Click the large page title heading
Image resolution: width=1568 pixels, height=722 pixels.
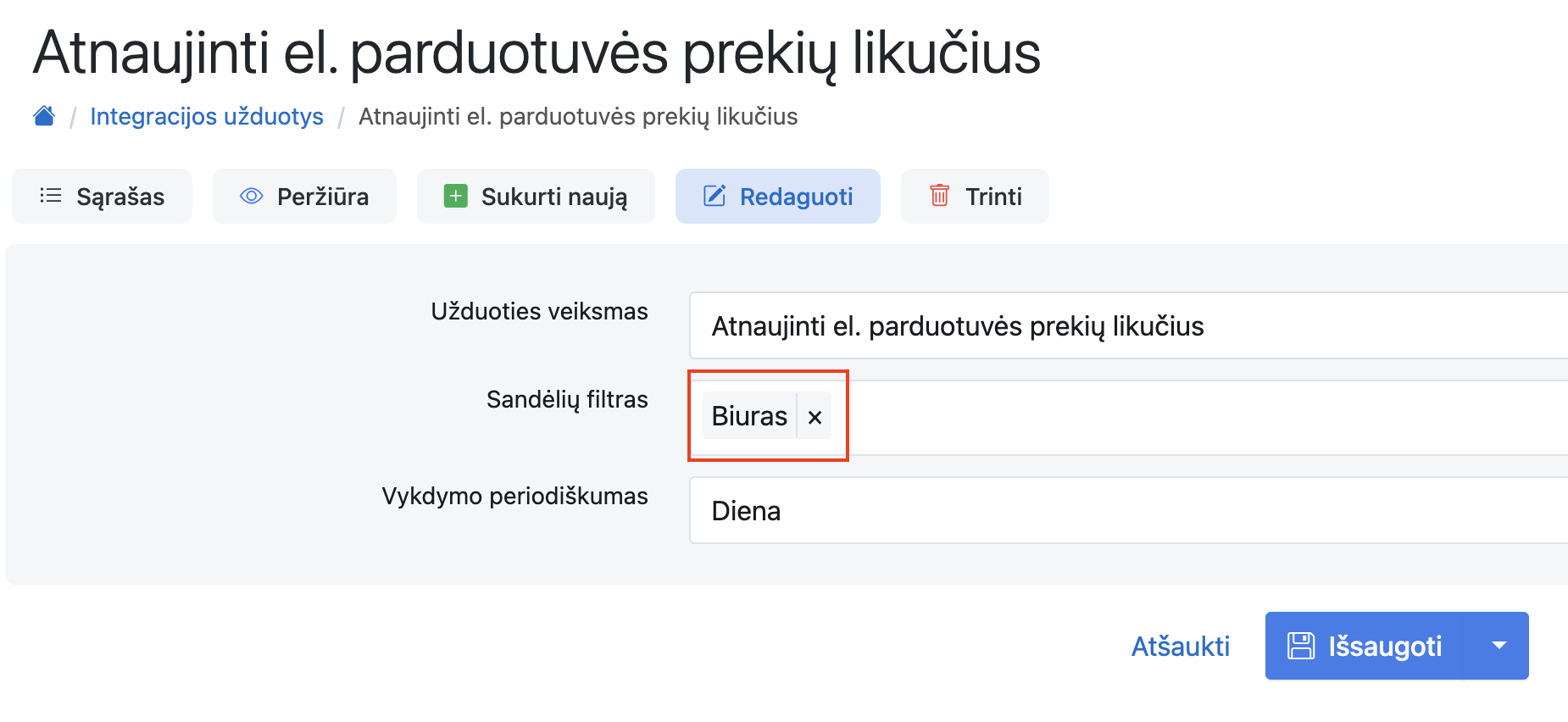(x=537, y=53)
